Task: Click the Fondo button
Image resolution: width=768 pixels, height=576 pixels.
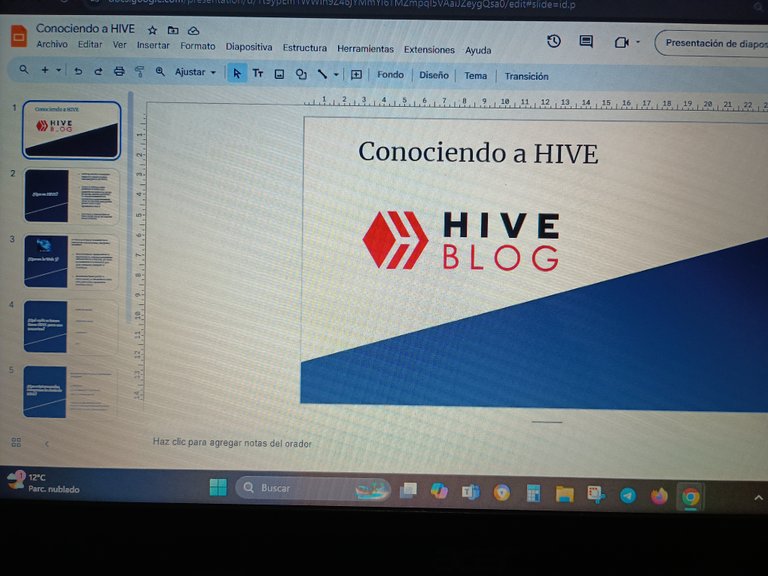Action: [390, 75]
